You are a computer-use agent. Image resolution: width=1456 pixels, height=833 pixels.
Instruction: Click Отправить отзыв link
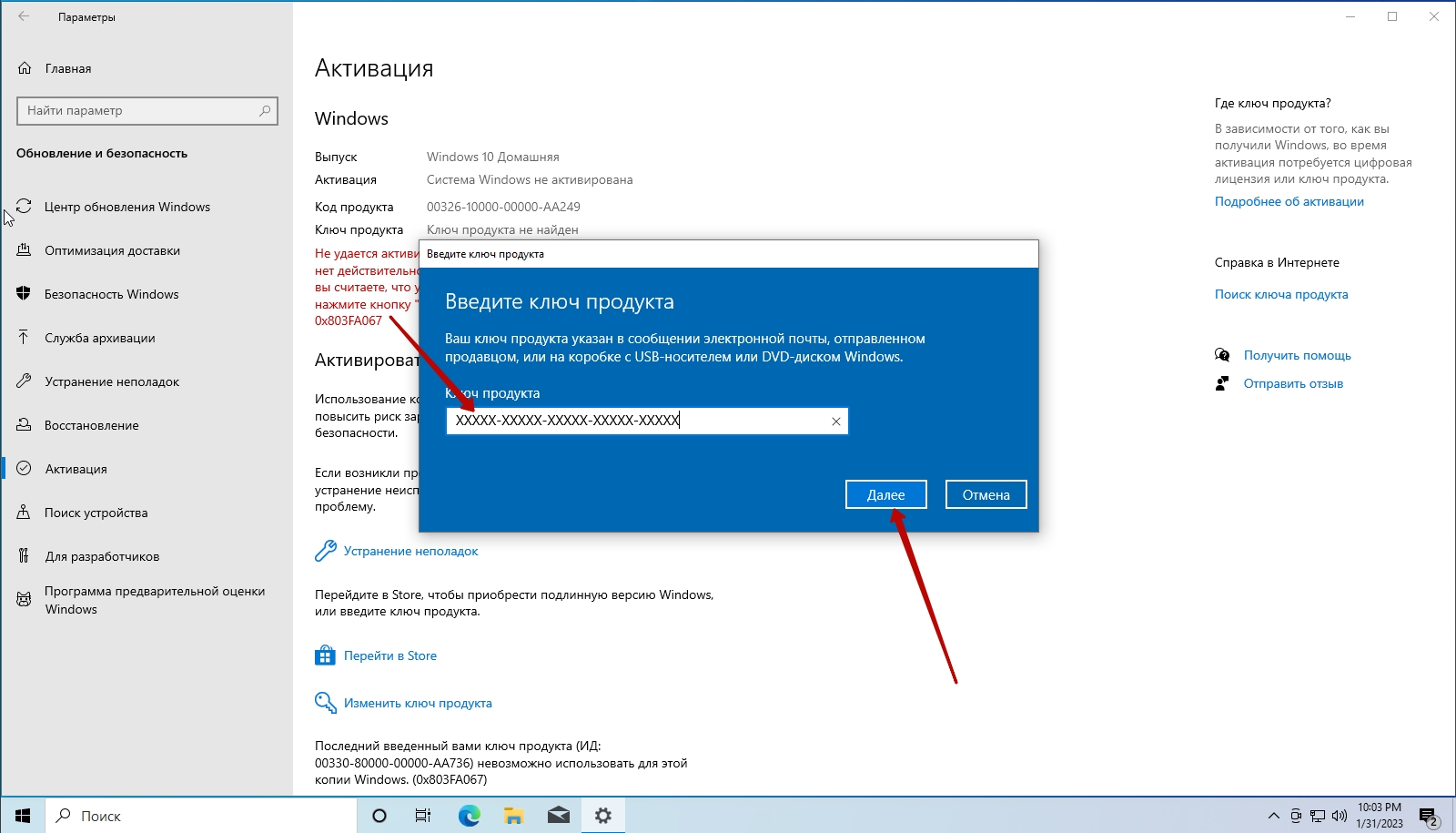1293,383
